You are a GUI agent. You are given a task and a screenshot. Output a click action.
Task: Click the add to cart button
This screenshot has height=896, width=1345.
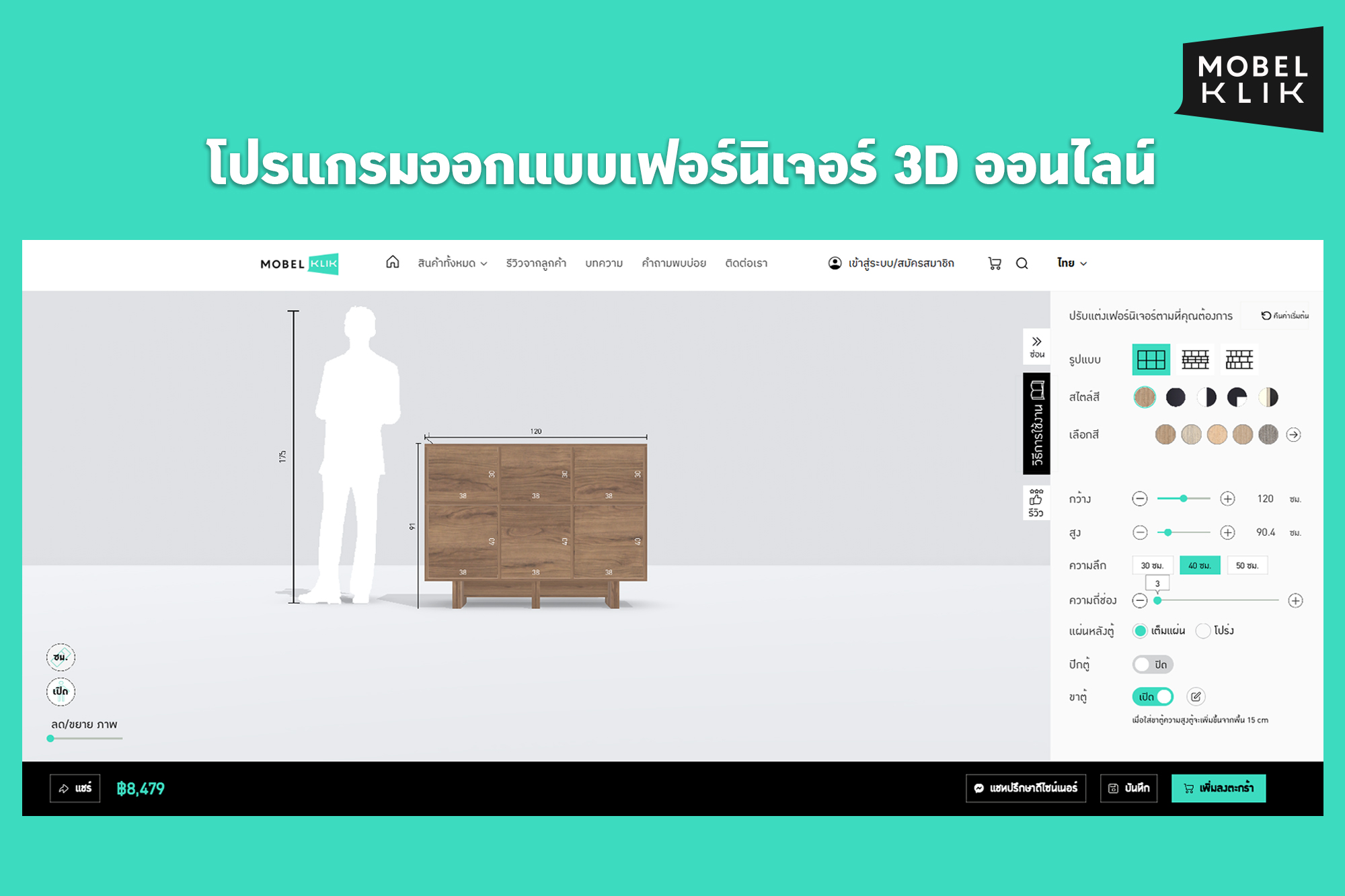point(1218,788)
